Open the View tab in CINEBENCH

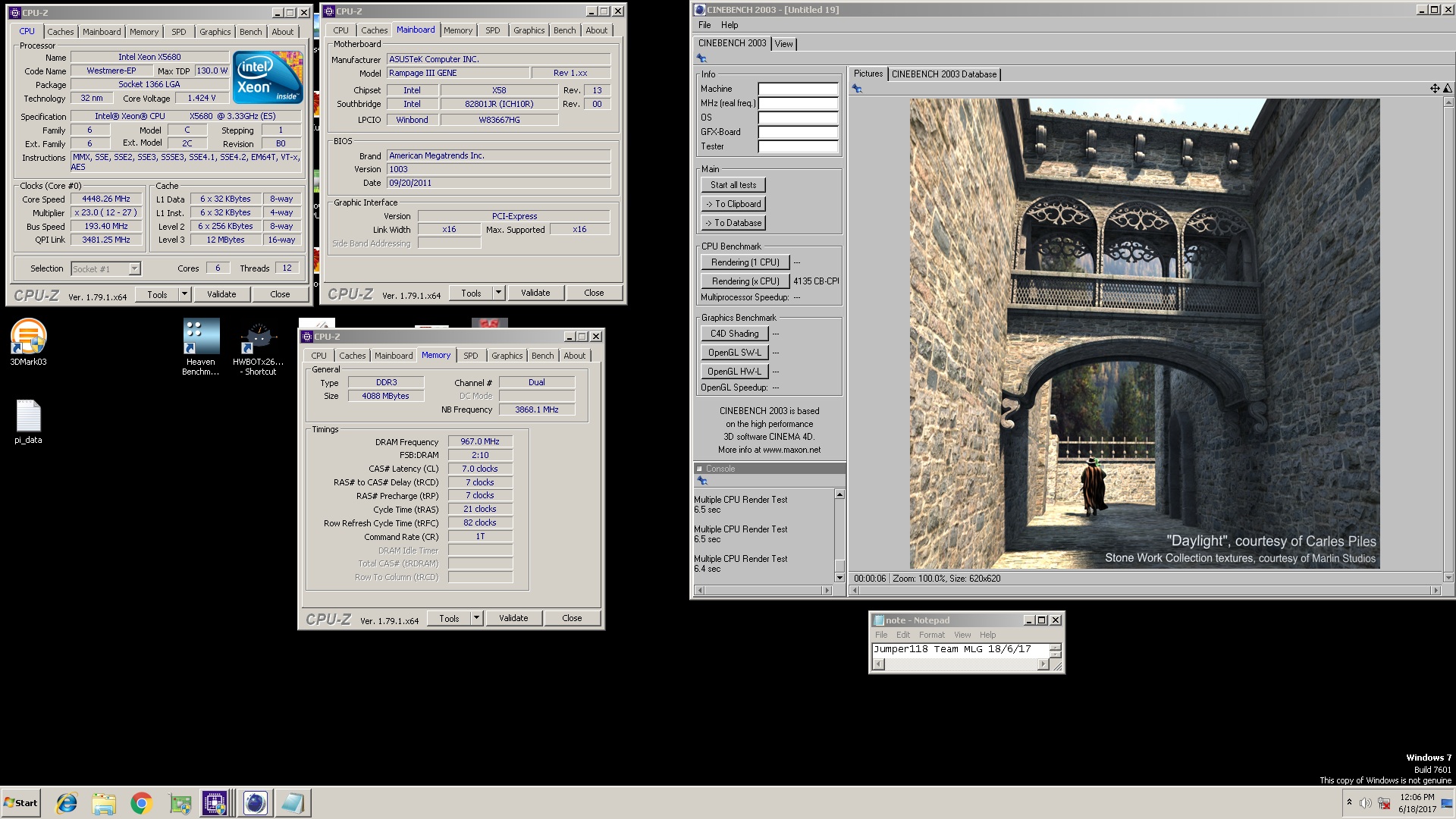[x=783, y=44]
